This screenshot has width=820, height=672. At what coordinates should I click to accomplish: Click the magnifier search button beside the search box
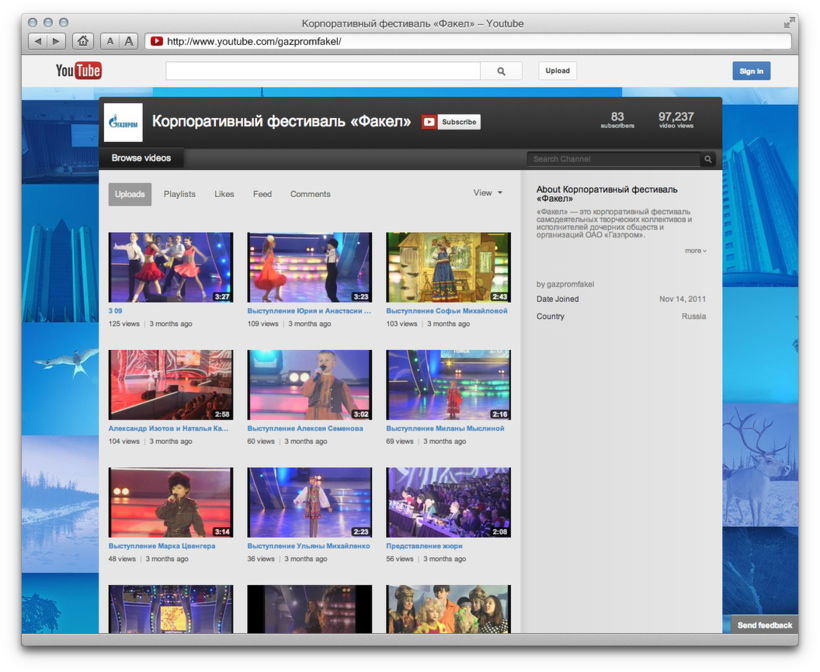[x=501, y=71]
